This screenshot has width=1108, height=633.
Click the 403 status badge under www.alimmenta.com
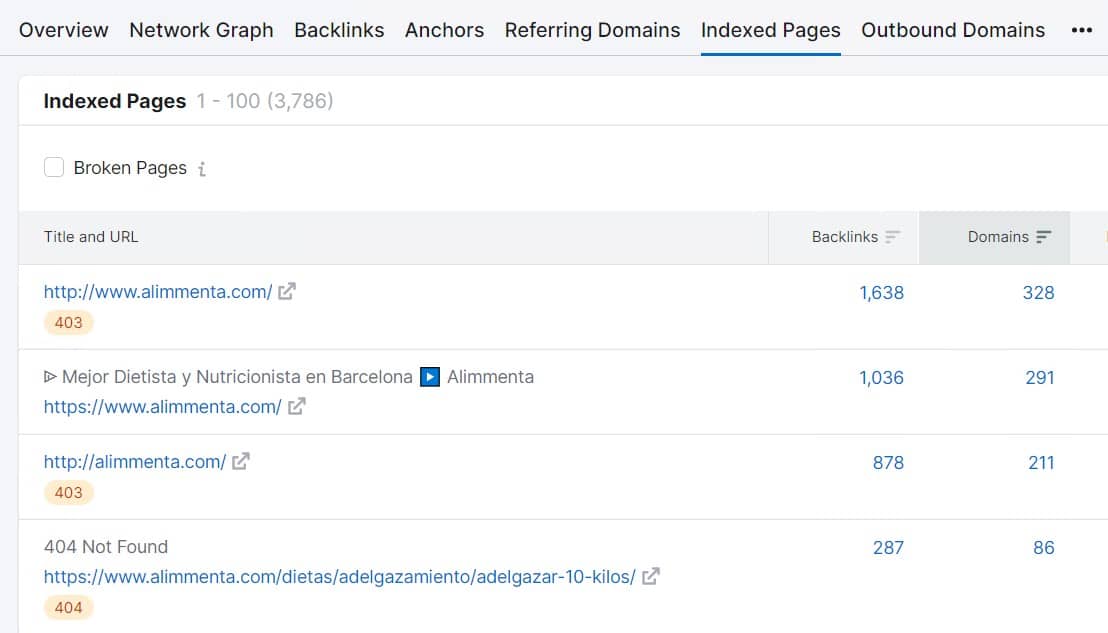point(68,322)
